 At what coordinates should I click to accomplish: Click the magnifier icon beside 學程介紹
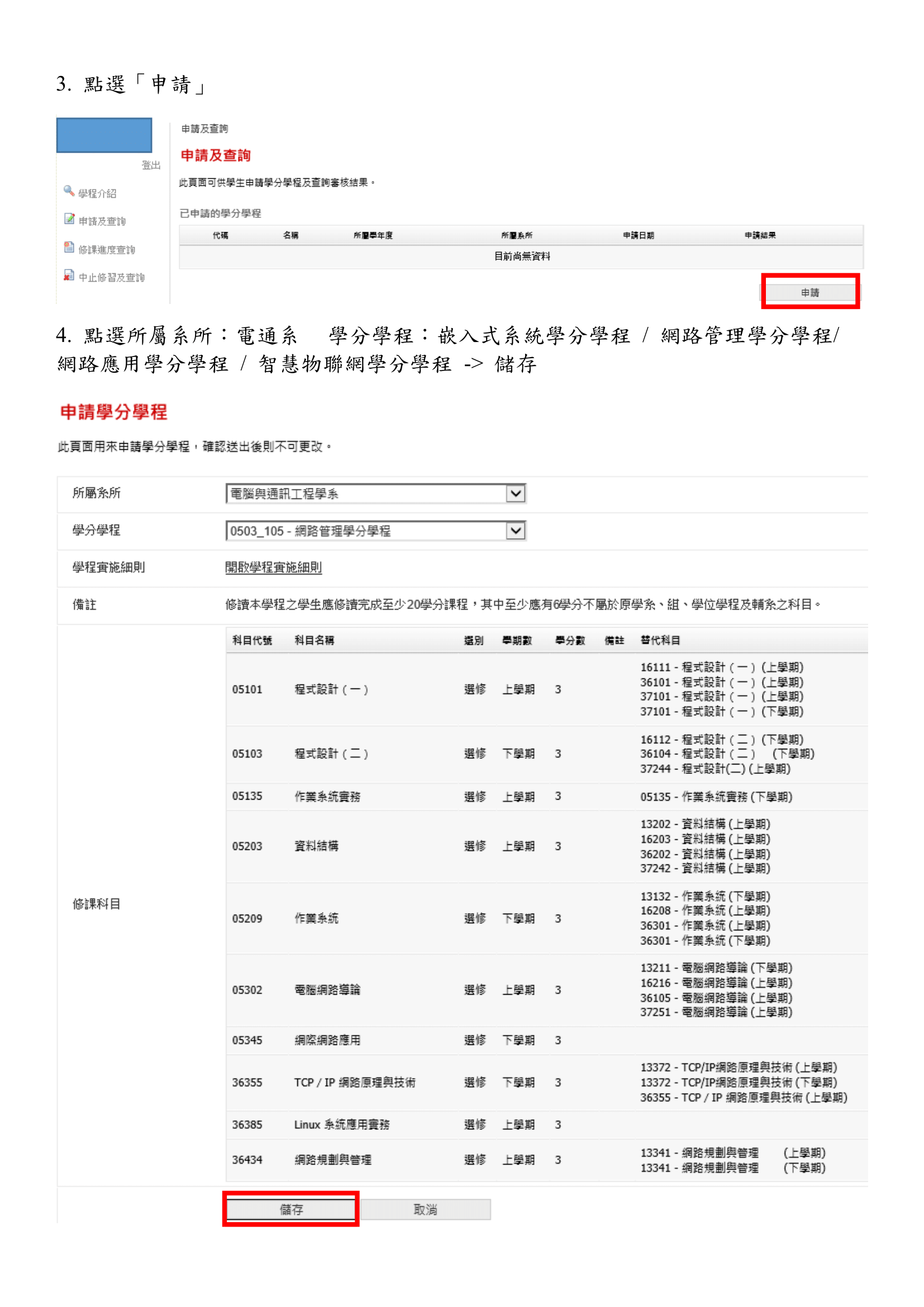[69, 191]
